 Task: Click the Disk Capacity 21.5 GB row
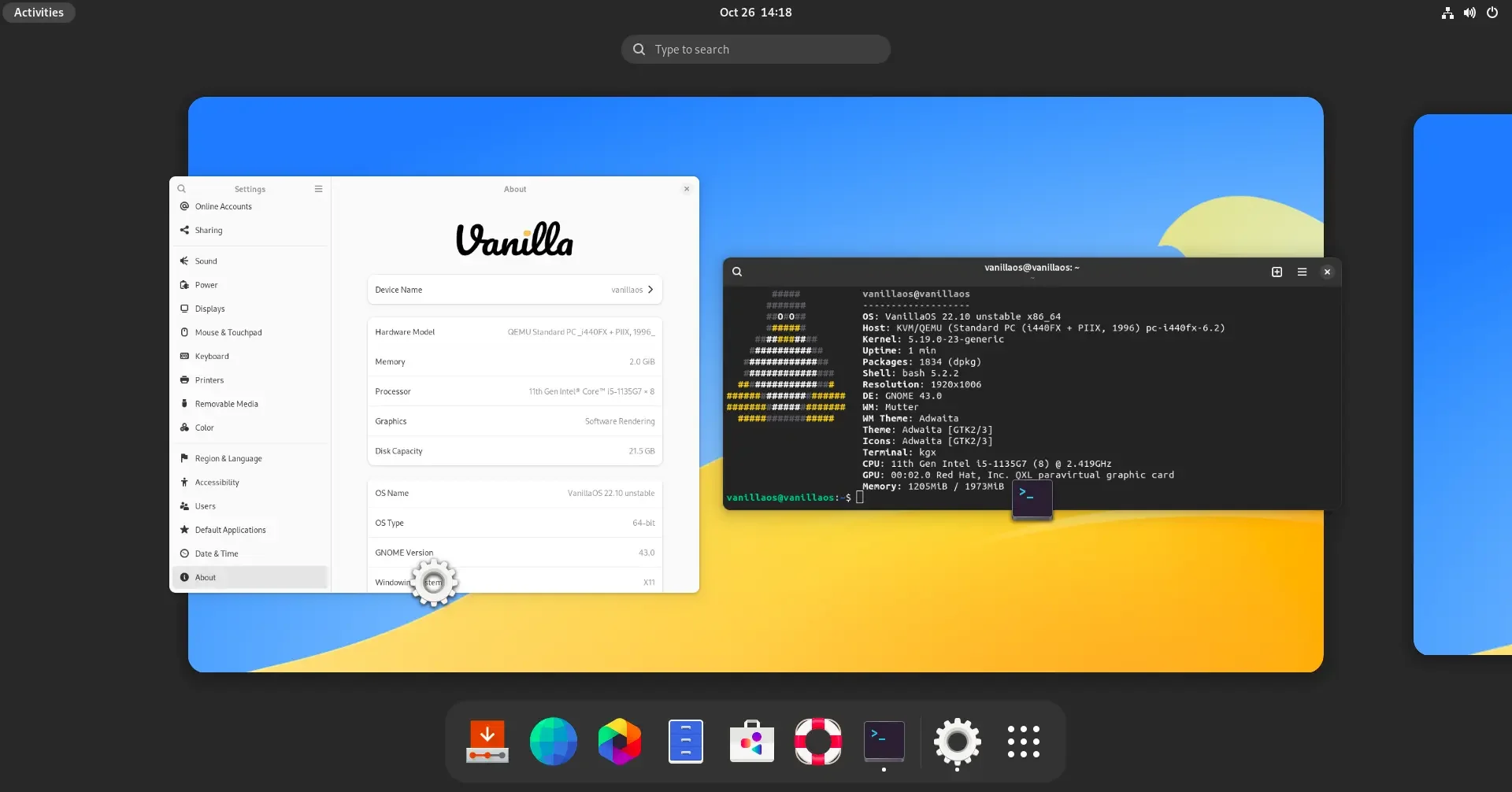pos(515,451)
